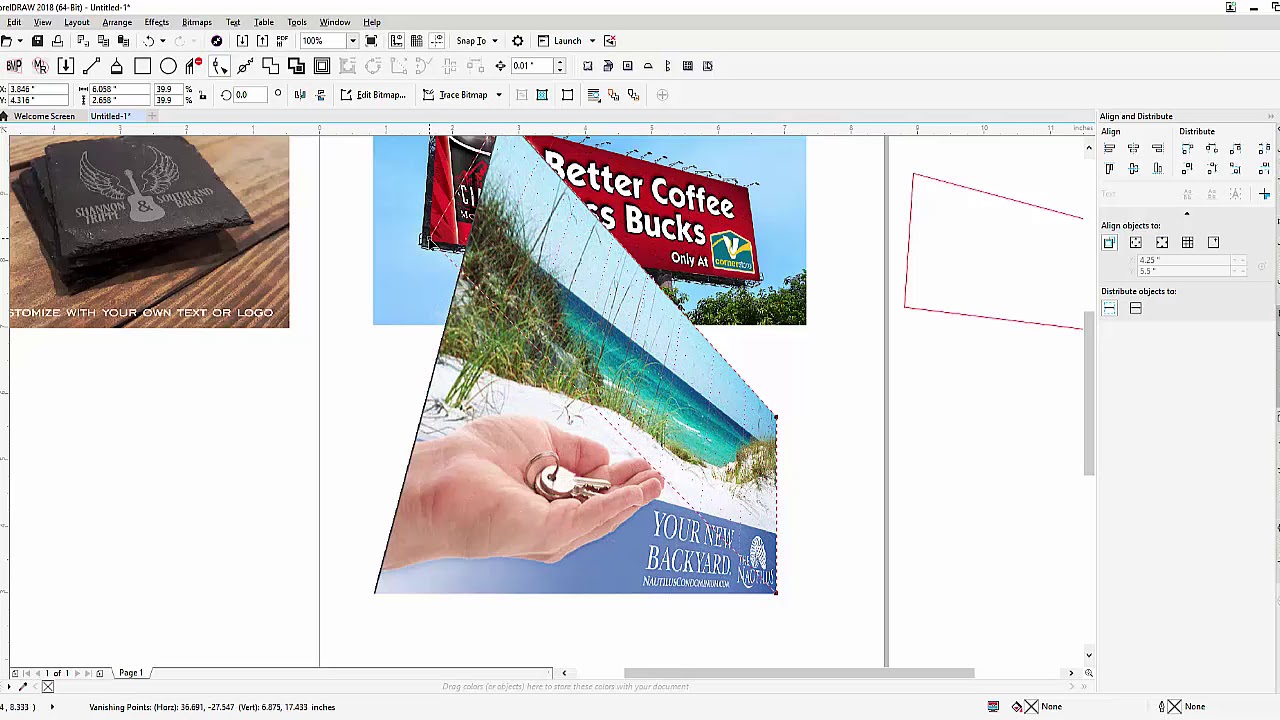Switch to the Welcome Screen tab

(x=44, y=116)
